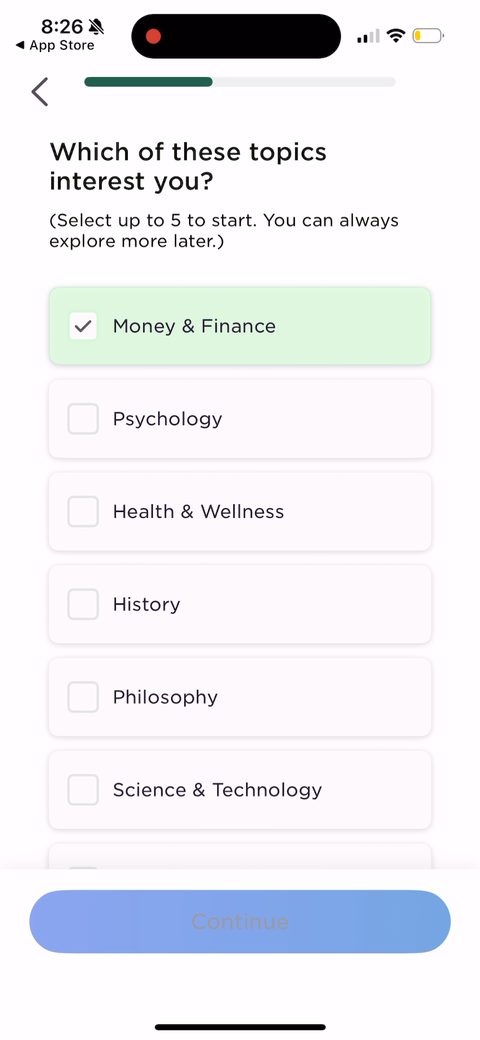
Task: Tap the cellular signal bars icon
Action: [368, 36]
